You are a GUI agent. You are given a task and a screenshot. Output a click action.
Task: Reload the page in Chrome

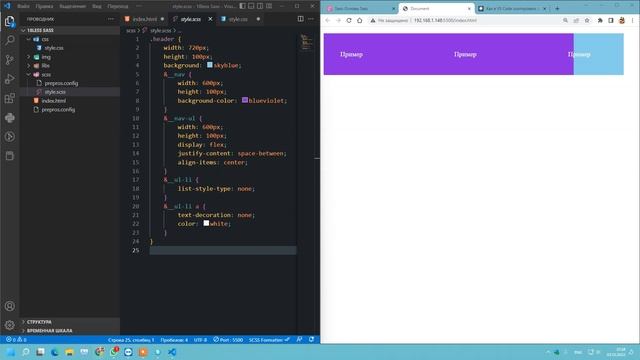coord(349,20)
